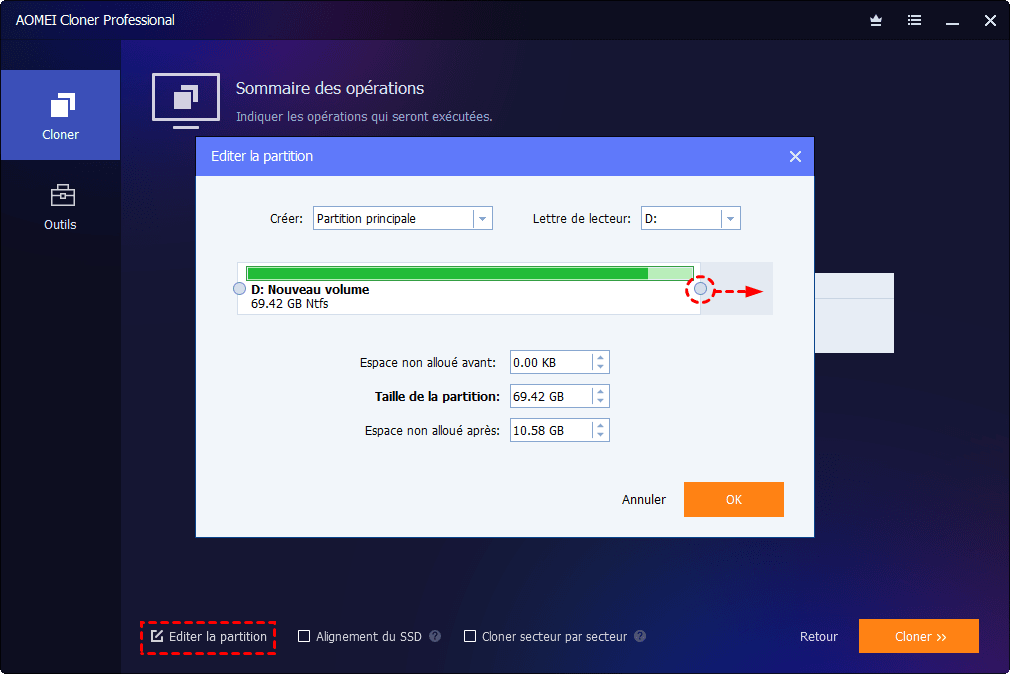The height and width of the screenshot is (674, 1010).
Task: Increase Taille de la partition with up arrow
Action: point(600,391)
